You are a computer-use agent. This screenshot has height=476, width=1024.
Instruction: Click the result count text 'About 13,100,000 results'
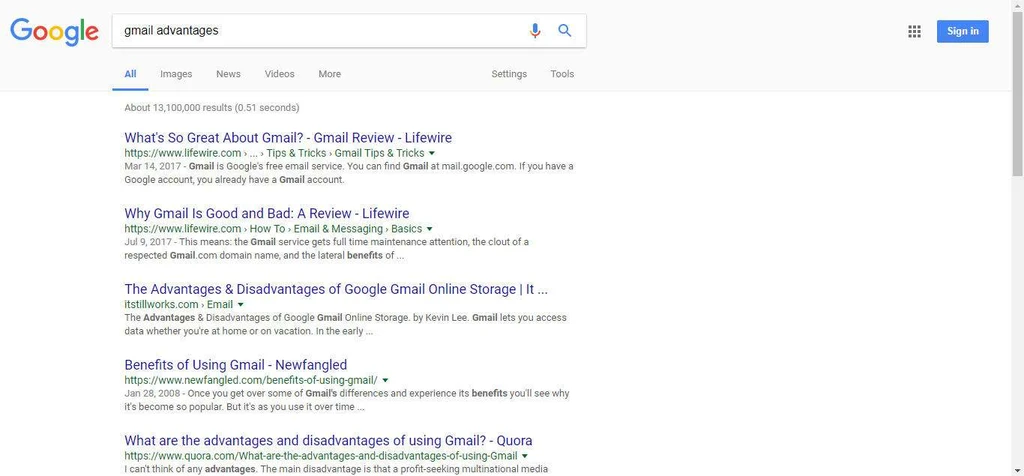pyautogui.click(x=178, y=108)
